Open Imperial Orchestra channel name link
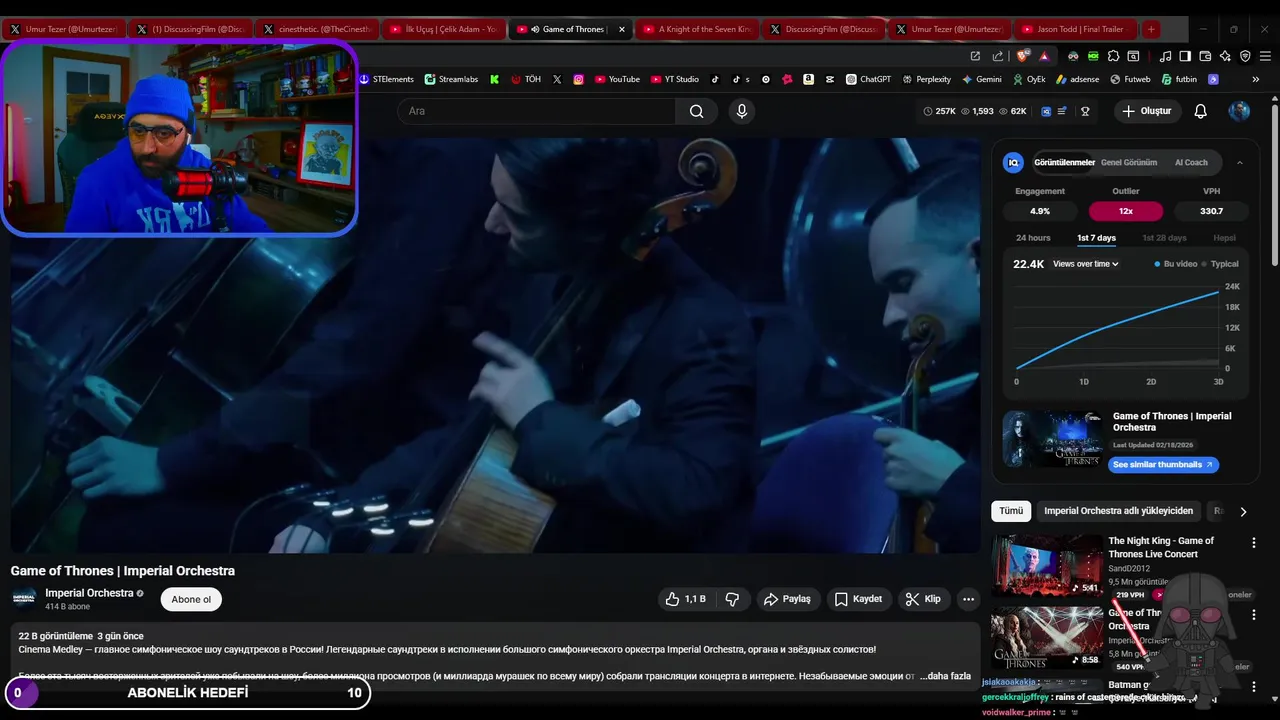The height and width of the screenshot is (720, 1280). coord(89,593)
